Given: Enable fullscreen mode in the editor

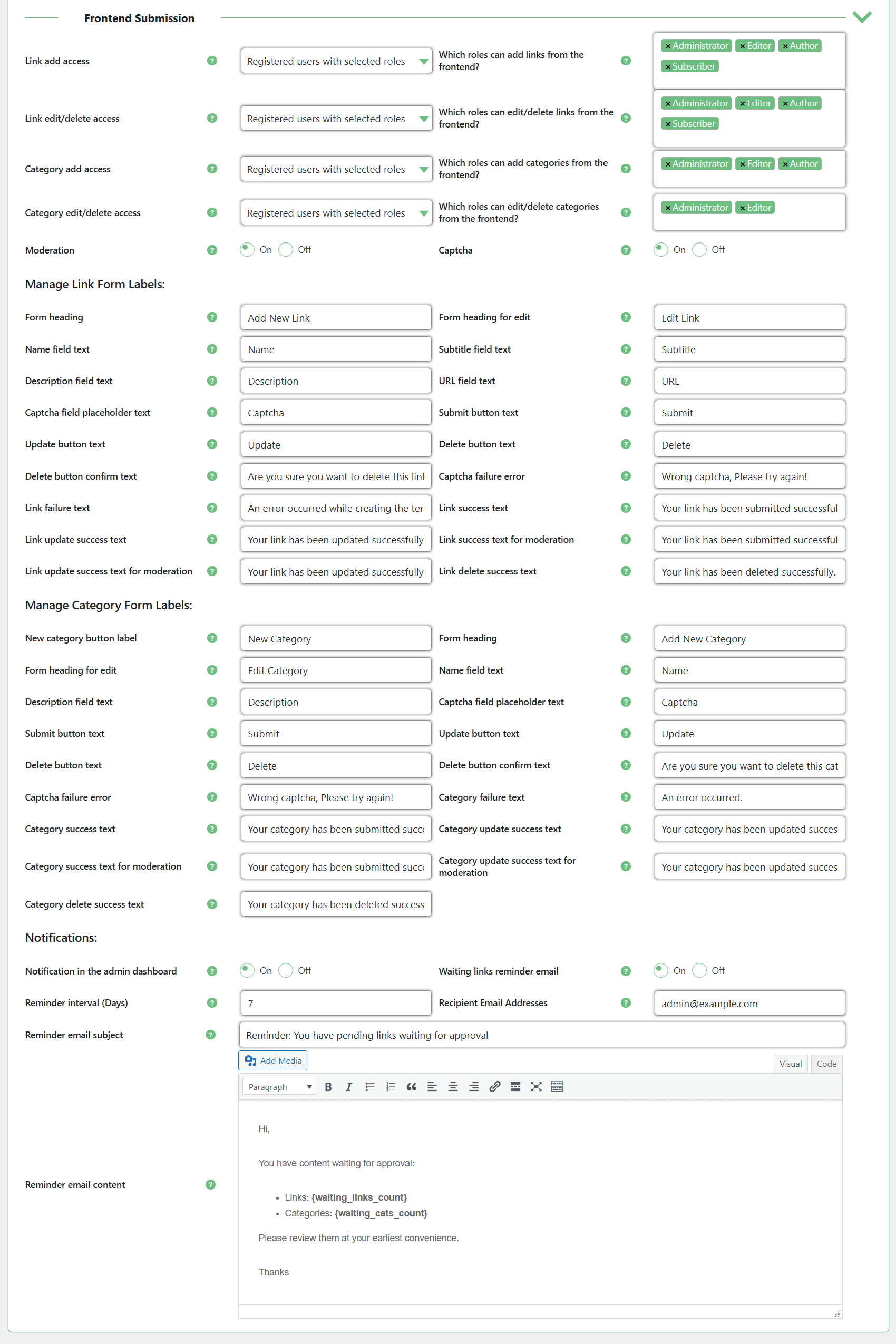Looking at the screenshot, I should (x=536, y=1087).
